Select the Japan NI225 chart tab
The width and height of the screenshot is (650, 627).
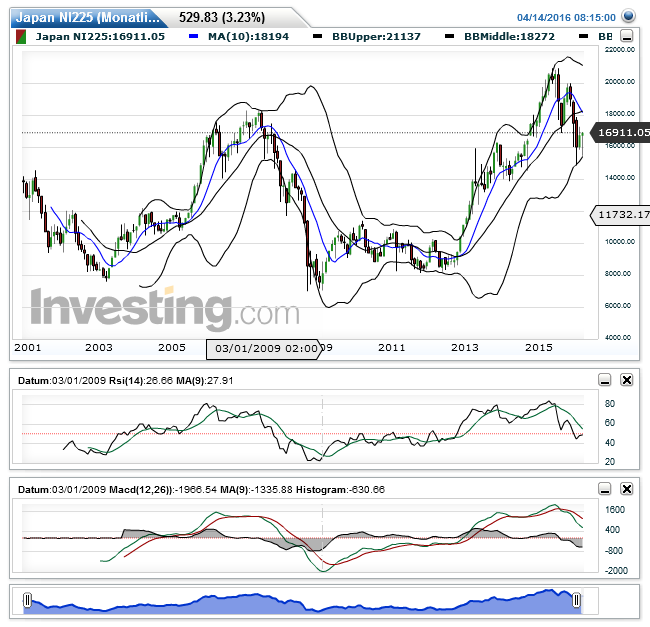click(x=88, y=17)
